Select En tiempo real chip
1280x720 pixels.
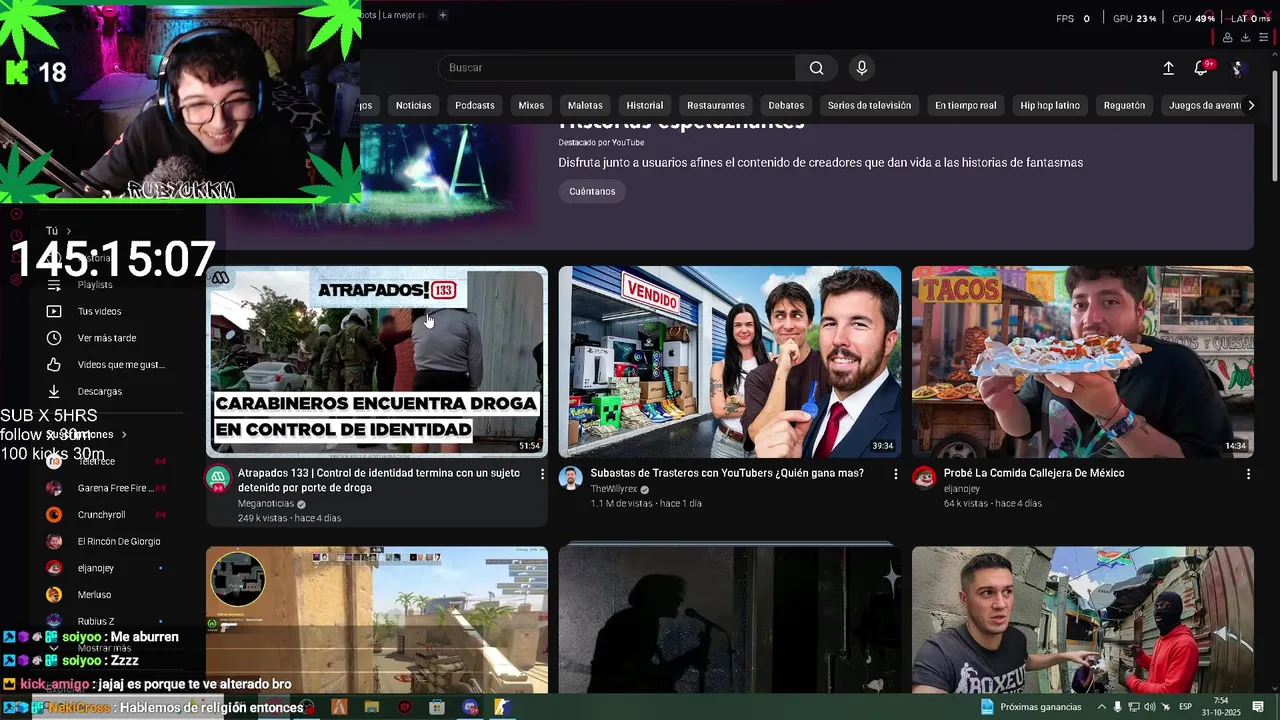(966, 105)
